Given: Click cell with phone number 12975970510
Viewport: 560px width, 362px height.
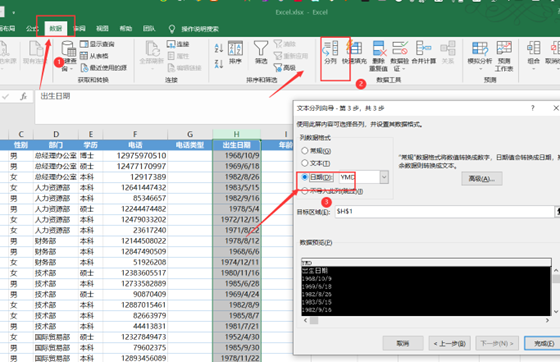Looking at the screenshot, I should (x=135, y=156).
